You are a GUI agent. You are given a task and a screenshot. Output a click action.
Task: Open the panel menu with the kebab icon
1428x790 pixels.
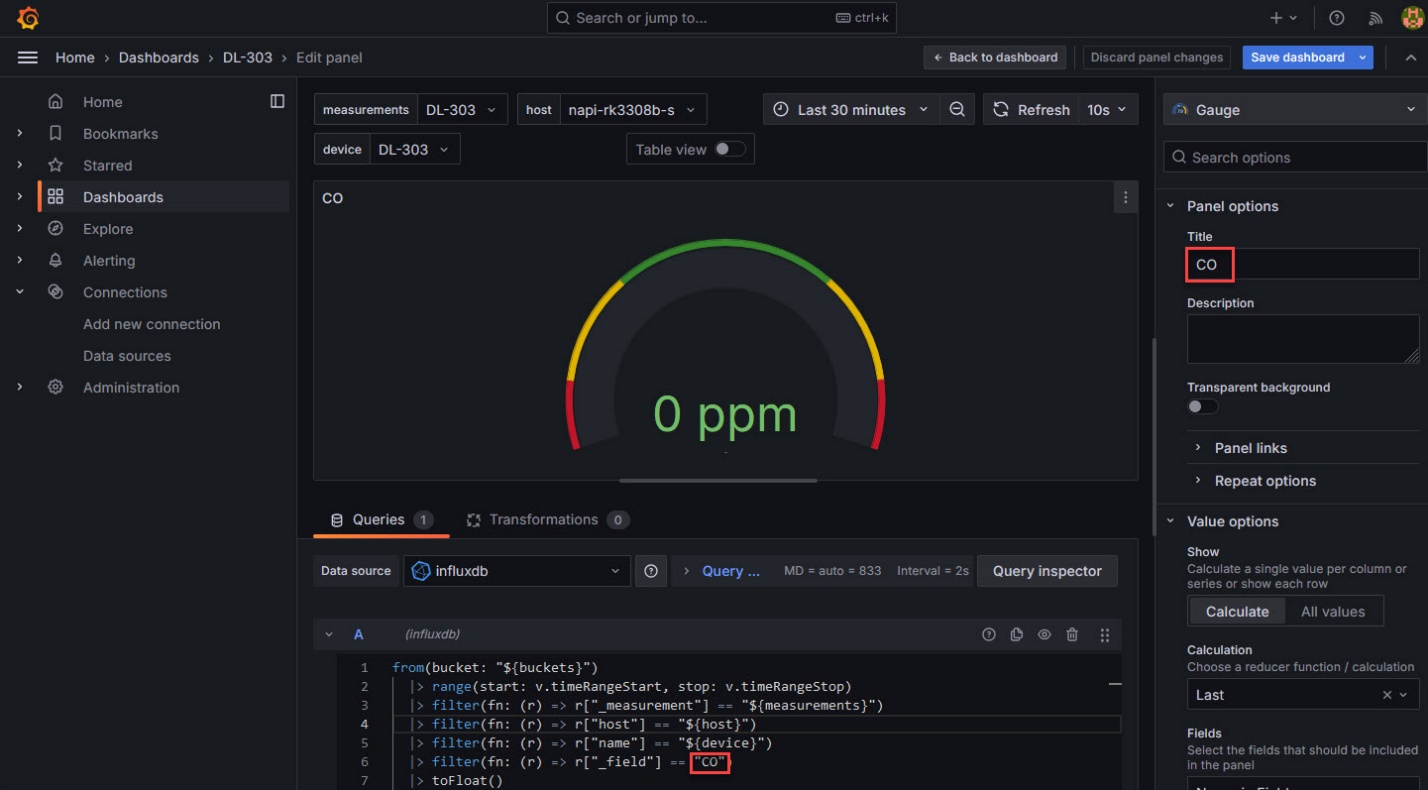coord(1125,197)
